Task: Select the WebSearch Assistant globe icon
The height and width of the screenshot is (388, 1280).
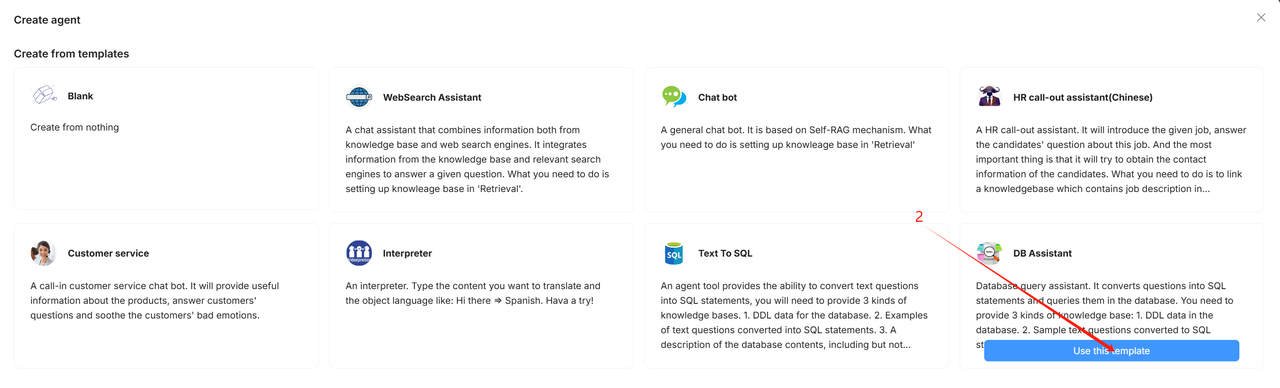Action: coord(359,97)
